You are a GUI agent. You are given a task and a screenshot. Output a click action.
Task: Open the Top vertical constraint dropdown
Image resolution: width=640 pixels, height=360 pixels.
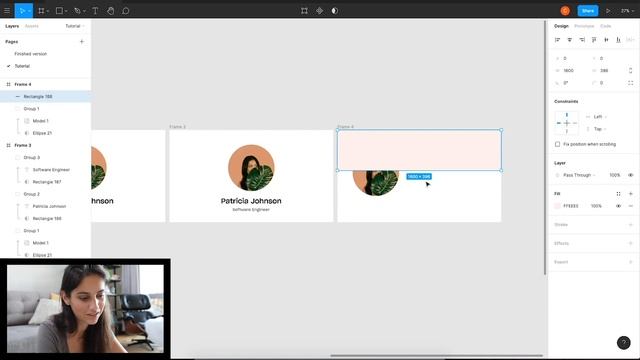coord(597,129)
